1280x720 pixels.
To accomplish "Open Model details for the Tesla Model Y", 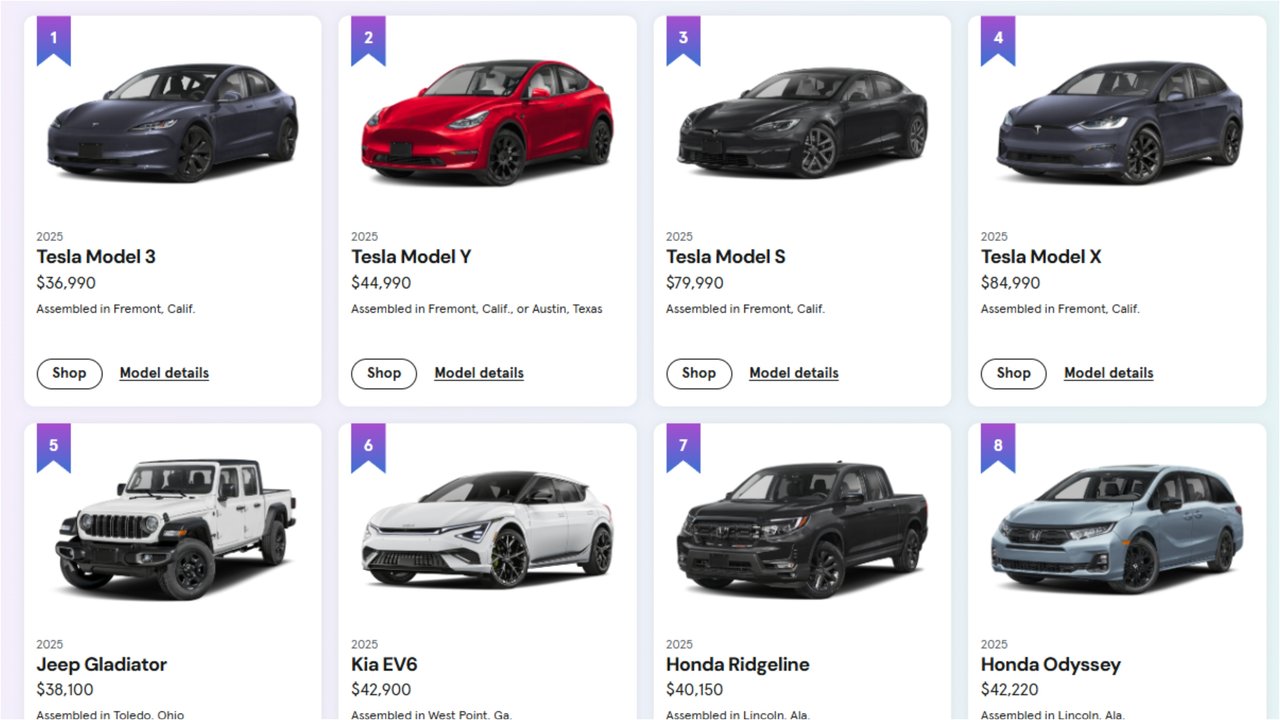I will click(x=479, y=373).
